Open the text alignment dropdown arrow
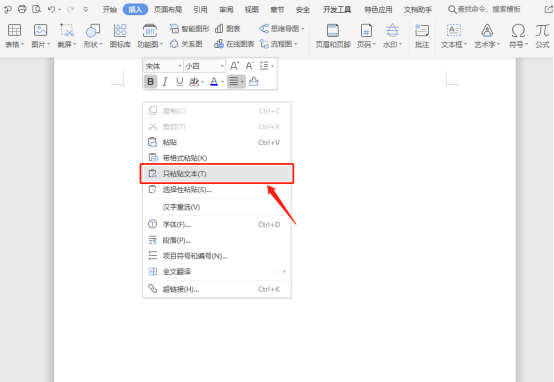Viewport: 554px width, 382px height. pos(242,82)
